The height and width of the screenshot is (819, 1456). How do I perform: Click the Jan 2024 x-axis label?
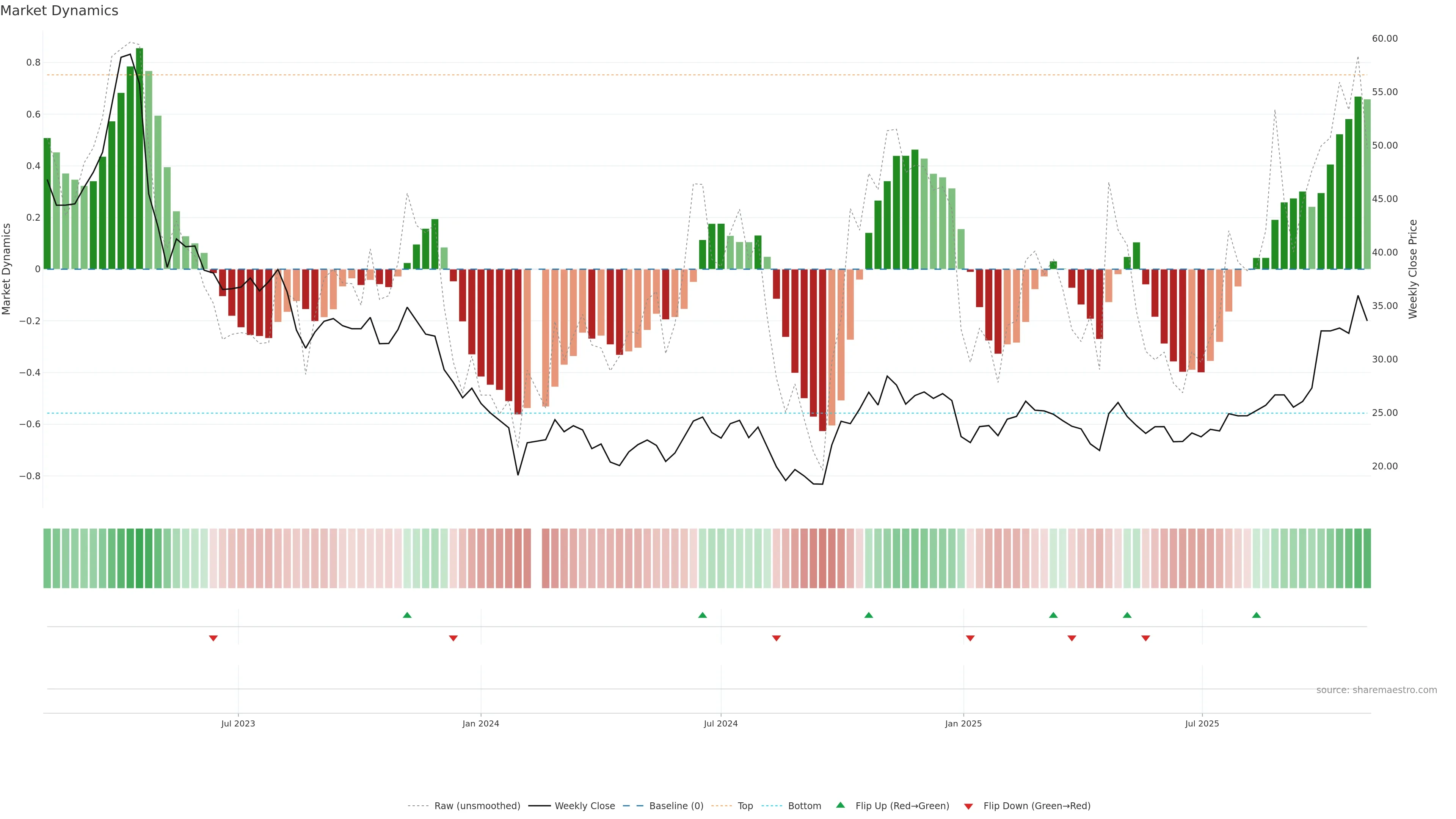click(x=480, y=723)
